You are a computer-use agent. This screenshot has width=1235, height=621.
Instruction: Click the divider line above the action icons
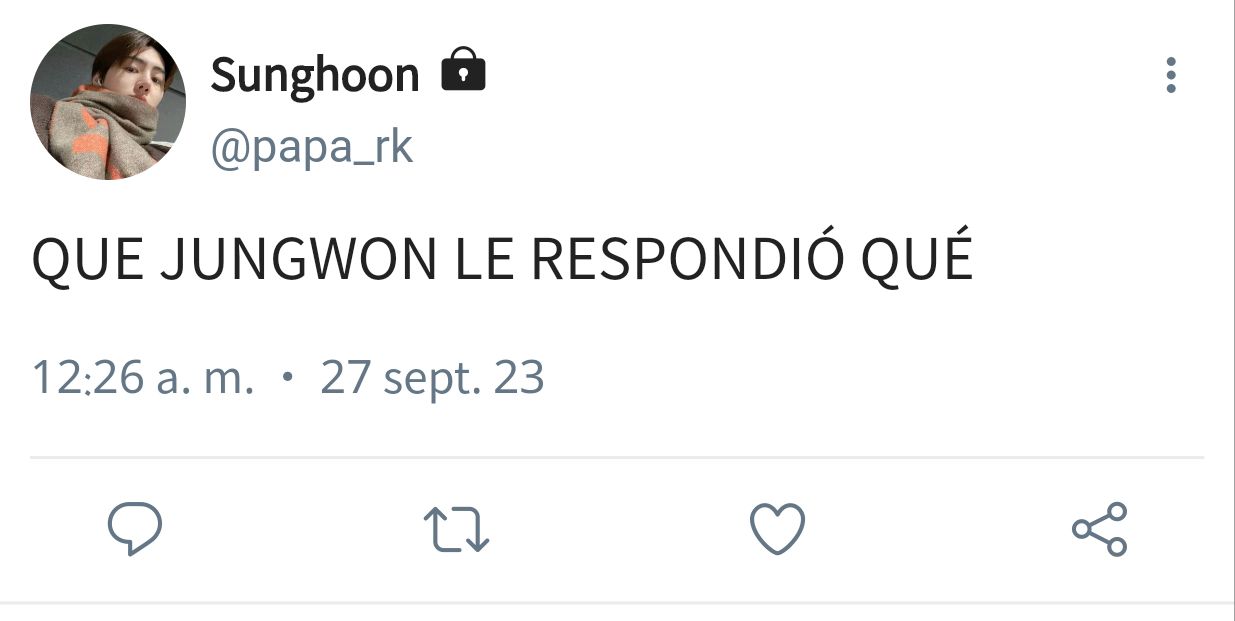617,458
